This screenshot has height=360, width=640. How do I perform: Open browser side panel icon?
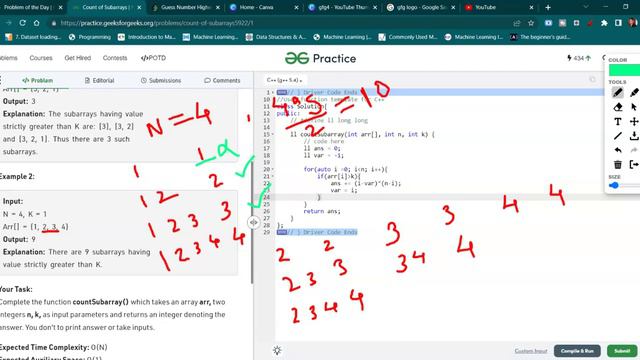click(618, 23)
